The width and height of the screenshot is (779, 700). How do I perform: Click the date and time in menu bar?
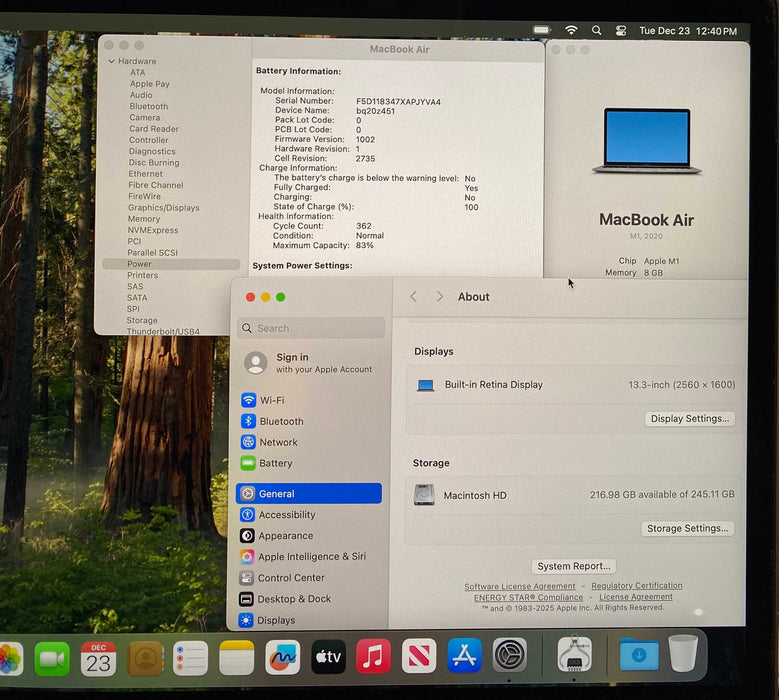688,31
